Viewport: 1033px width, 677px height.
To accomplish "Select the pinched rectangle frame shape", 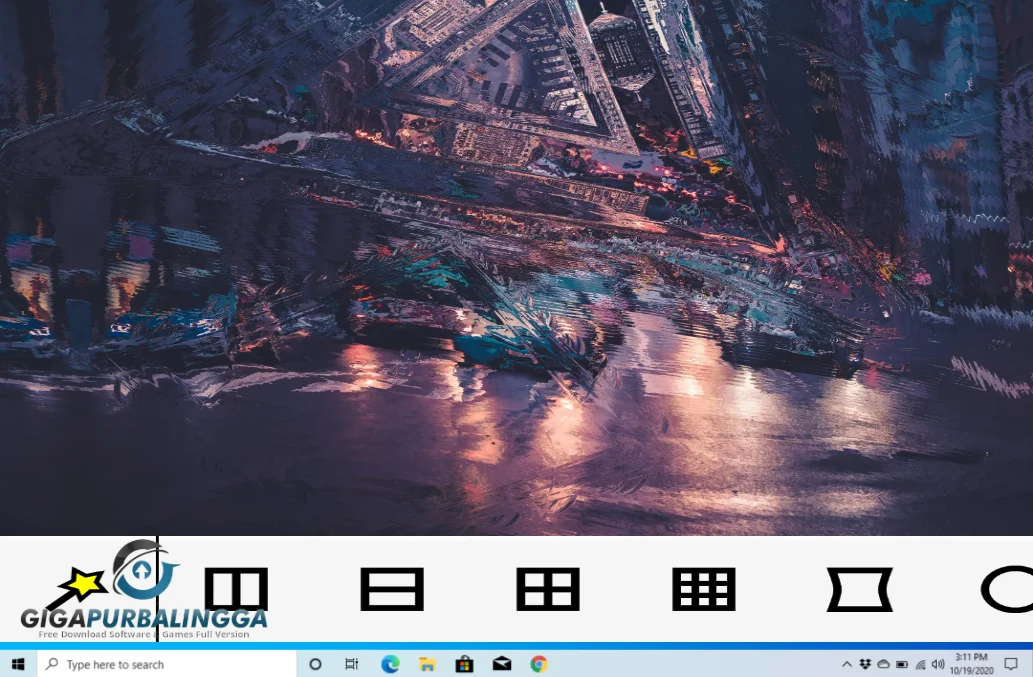I will pos(860,589).
